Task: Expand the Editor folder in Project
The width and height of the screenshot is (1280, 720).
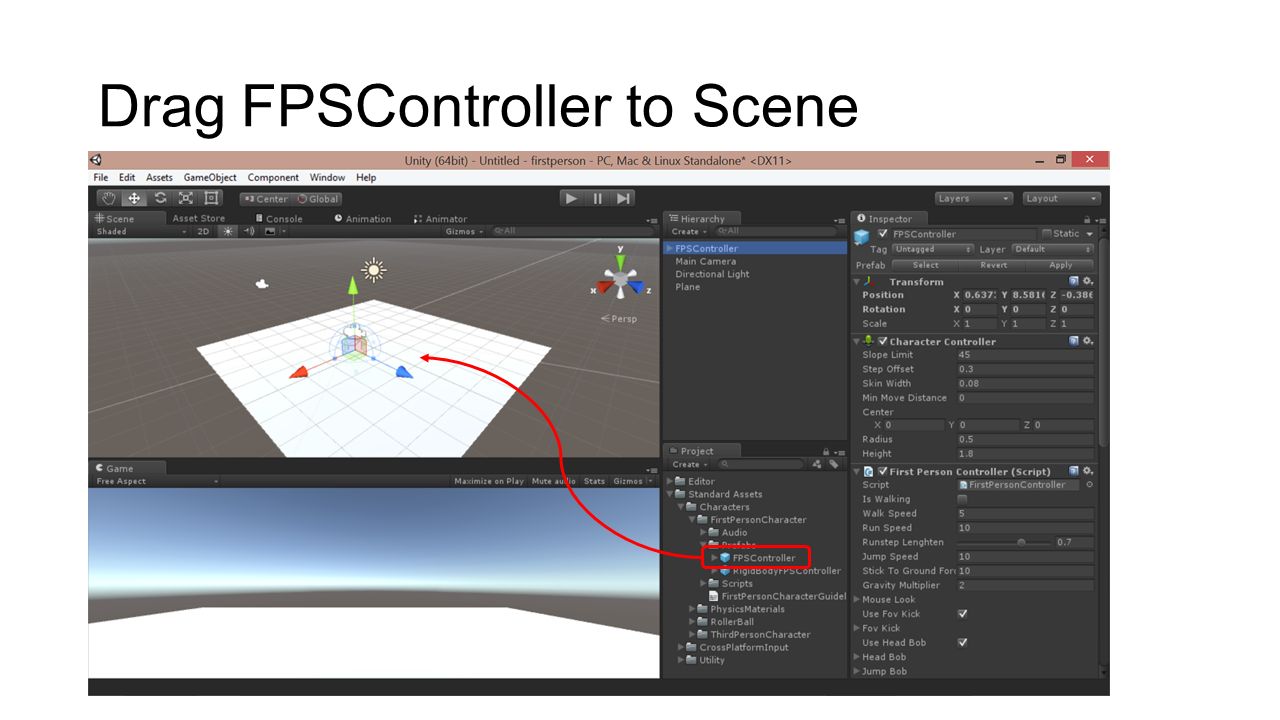Action: 671,481
